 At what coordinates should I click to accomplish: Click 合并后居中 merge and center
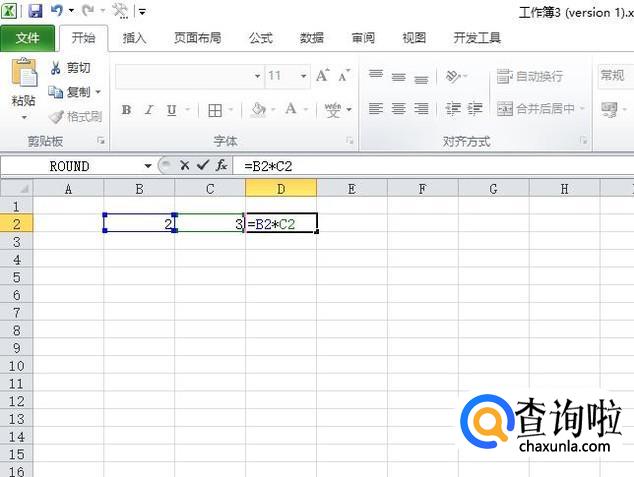pos(536,109)
